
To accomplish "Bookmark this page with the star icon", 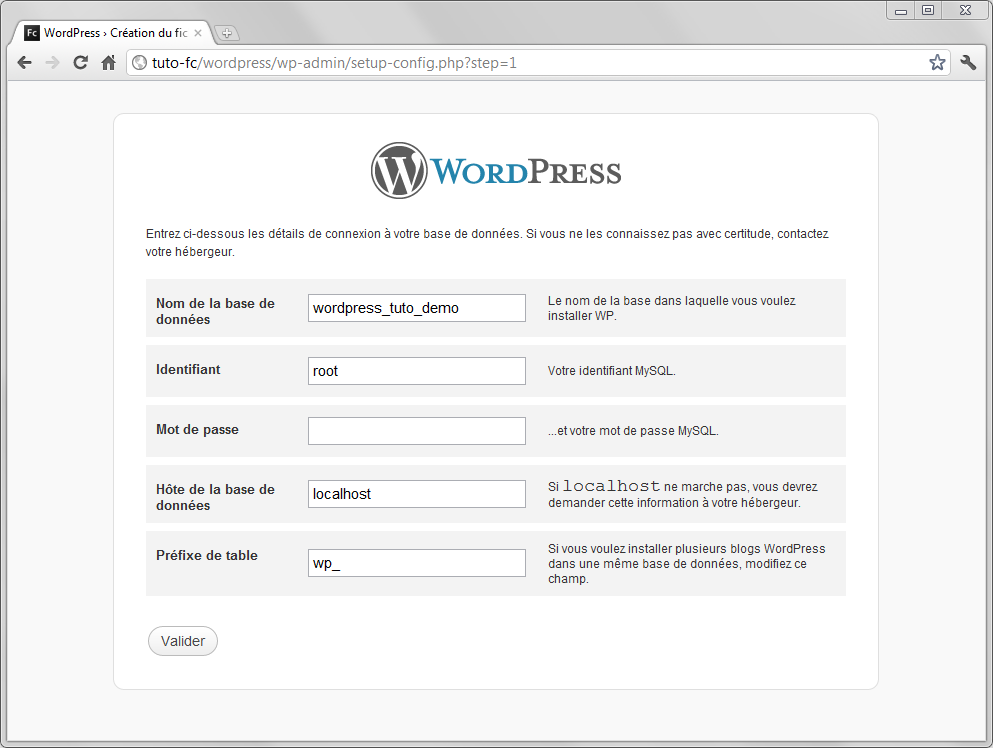I will pos(937,62).
